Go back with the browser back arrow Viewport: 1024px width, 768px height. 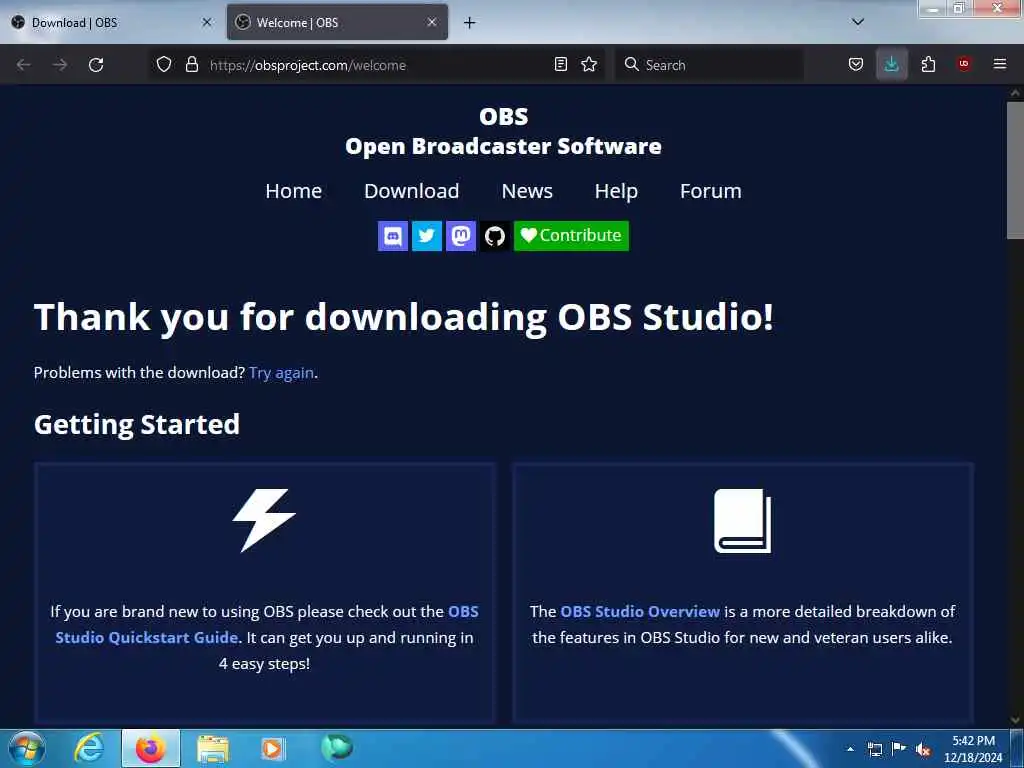[24, 65]
